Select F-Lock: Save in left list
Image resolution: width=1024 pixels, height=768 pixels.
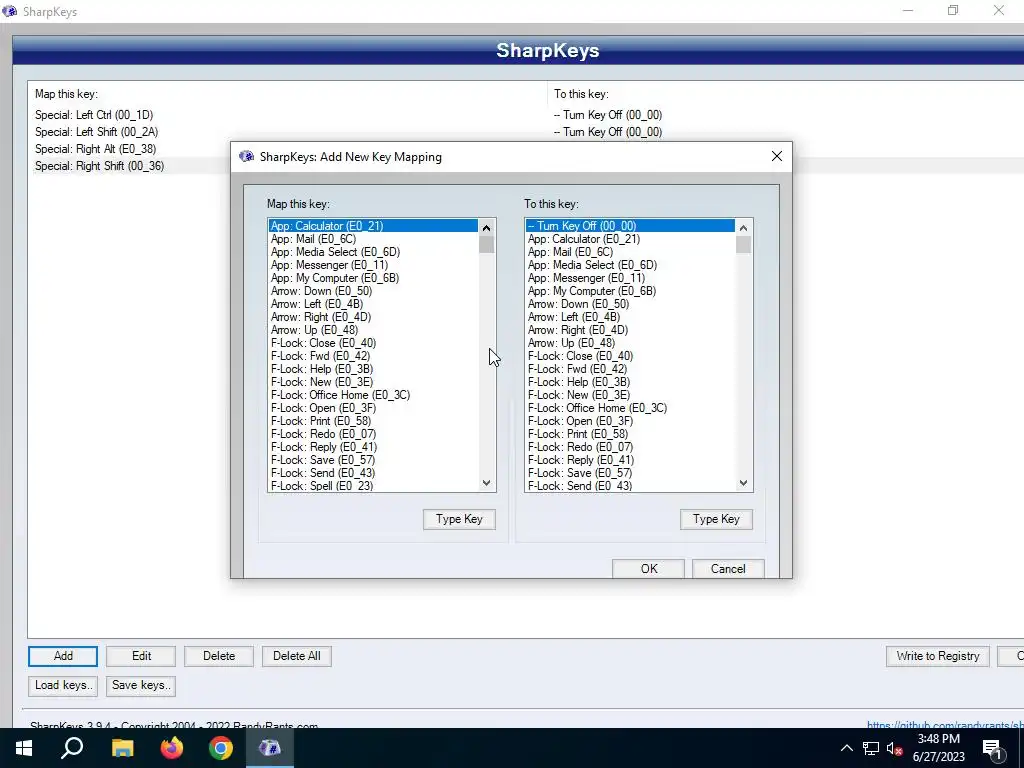tap(373, 460)
